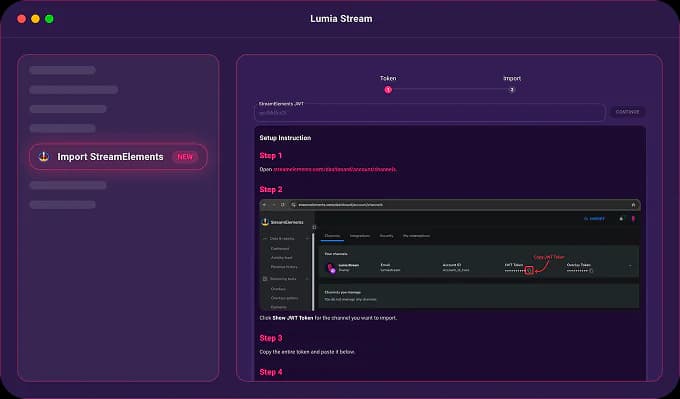Click Revenue history in the screenshot sidebar
This screenshot has height=399, width=680.
tap(284, 267)
